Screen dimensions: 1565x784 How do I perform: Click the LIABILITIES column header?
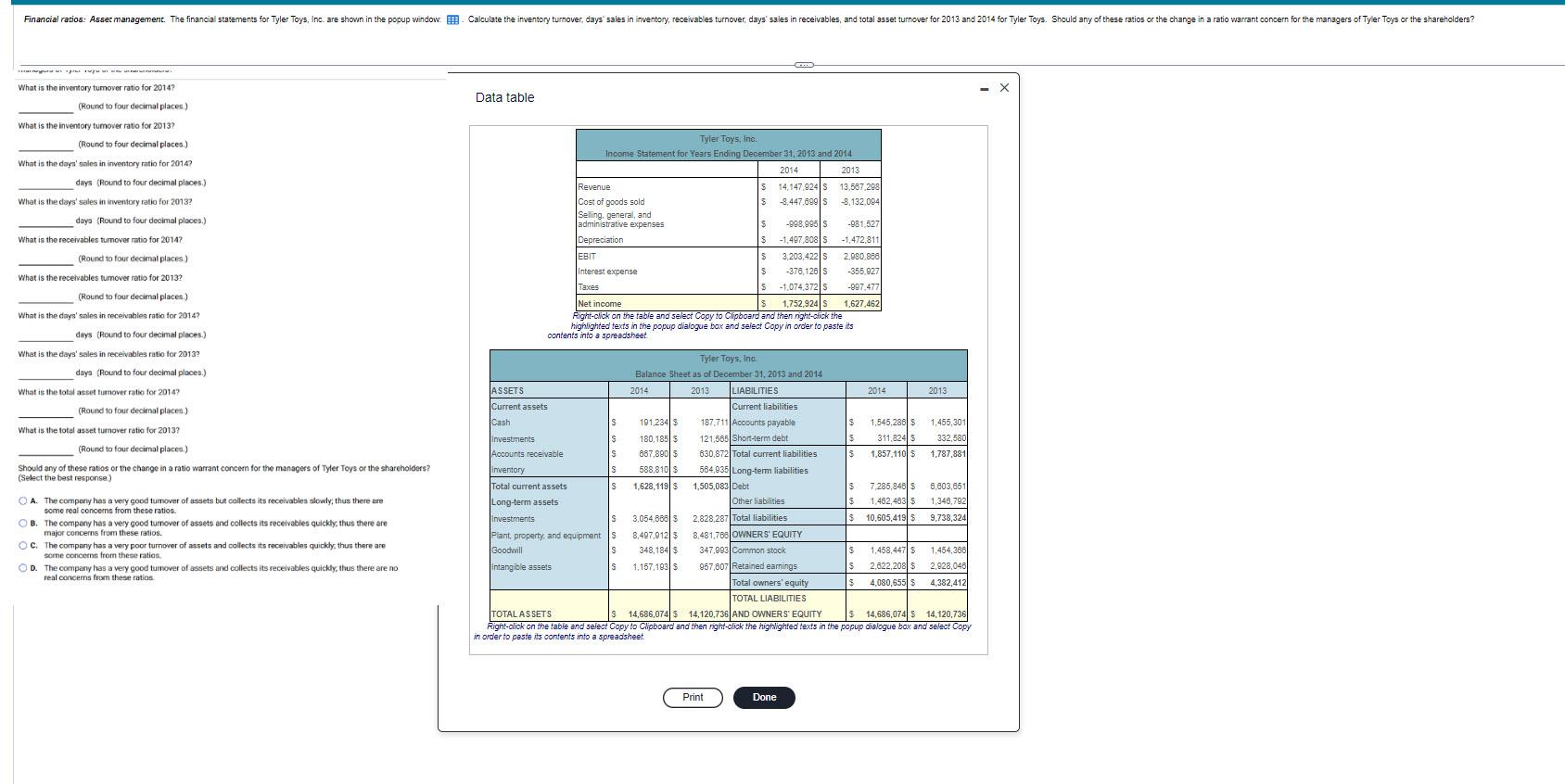pyautogui.click(x=756, y=391)
